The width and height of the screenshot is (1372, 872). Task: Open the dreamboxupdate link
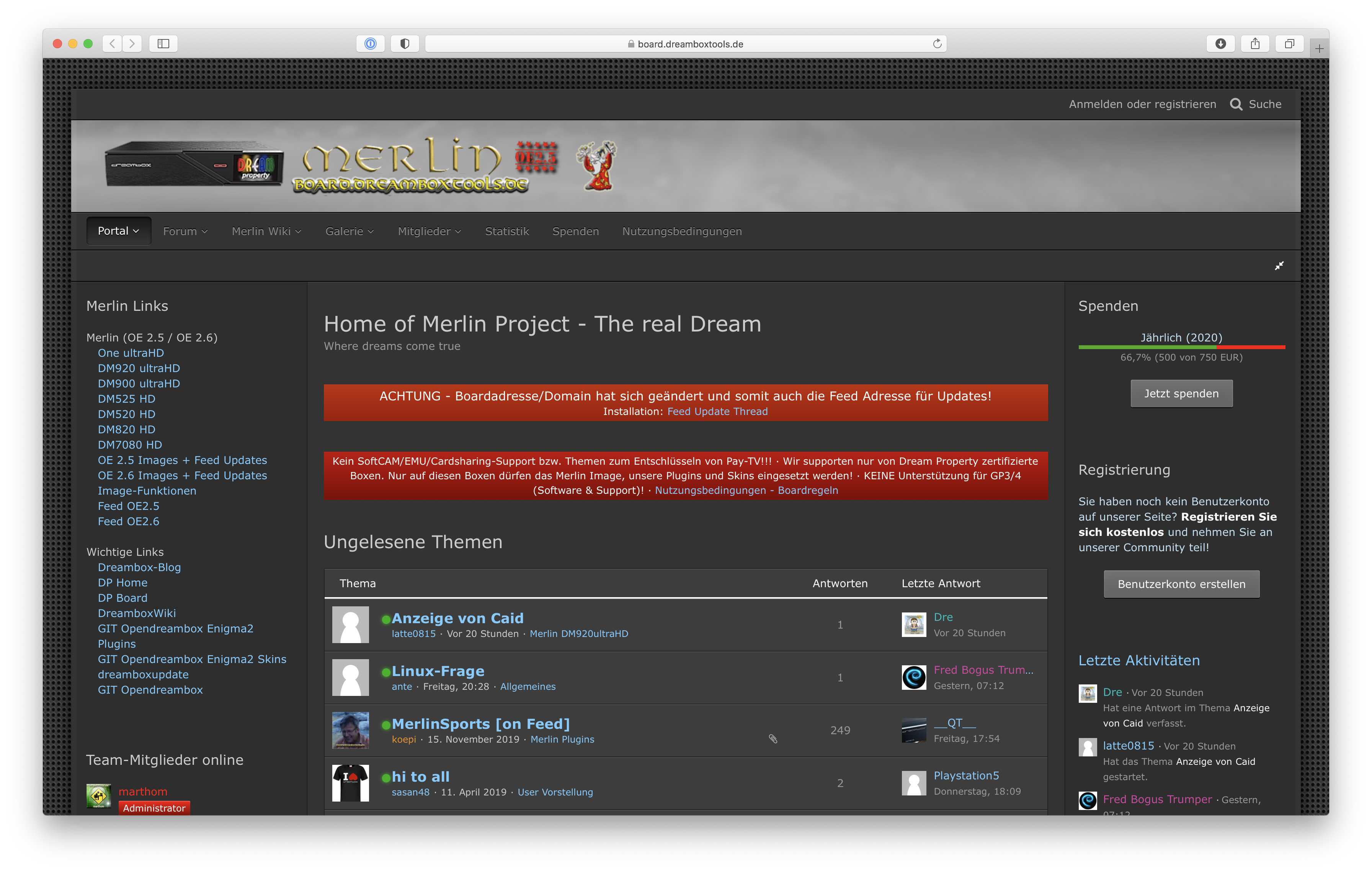(x=143, y=674)
